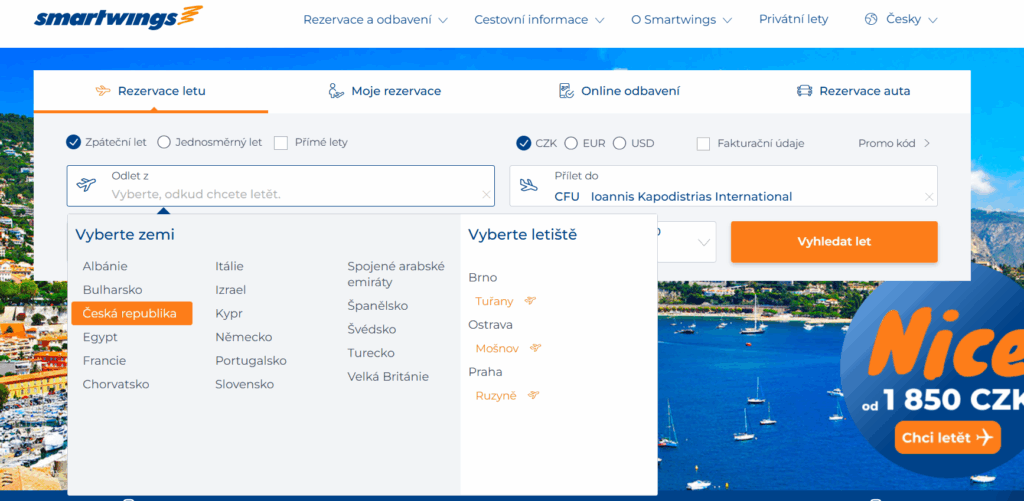Choose Velká Británie from country list
This screenshot has width=1024, height=501.
(x=388, y=376)
